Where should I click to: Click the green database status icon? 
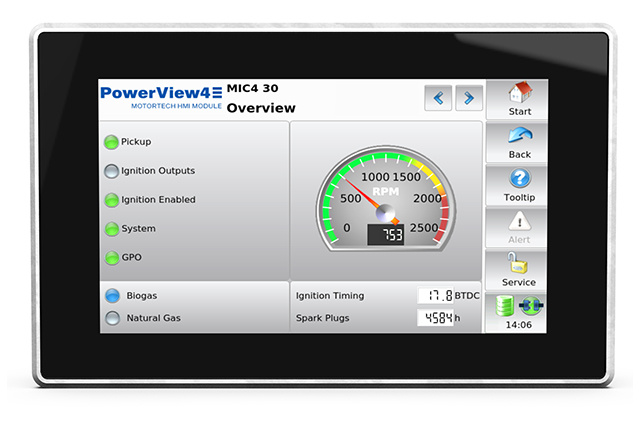coord(507,306)
